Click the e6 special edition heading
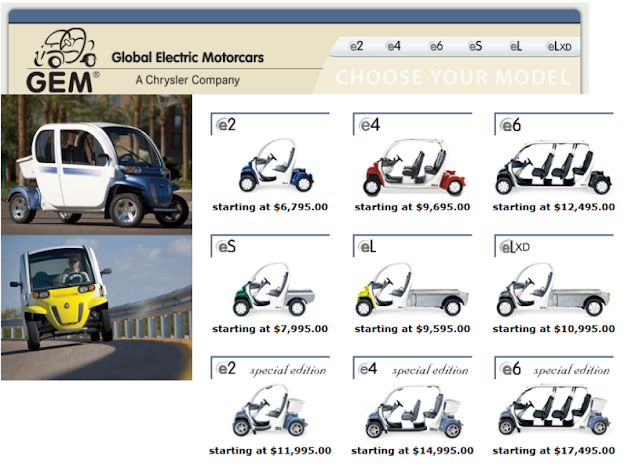The width and height of the screenshot is (639, 474). tap(555, 369)
